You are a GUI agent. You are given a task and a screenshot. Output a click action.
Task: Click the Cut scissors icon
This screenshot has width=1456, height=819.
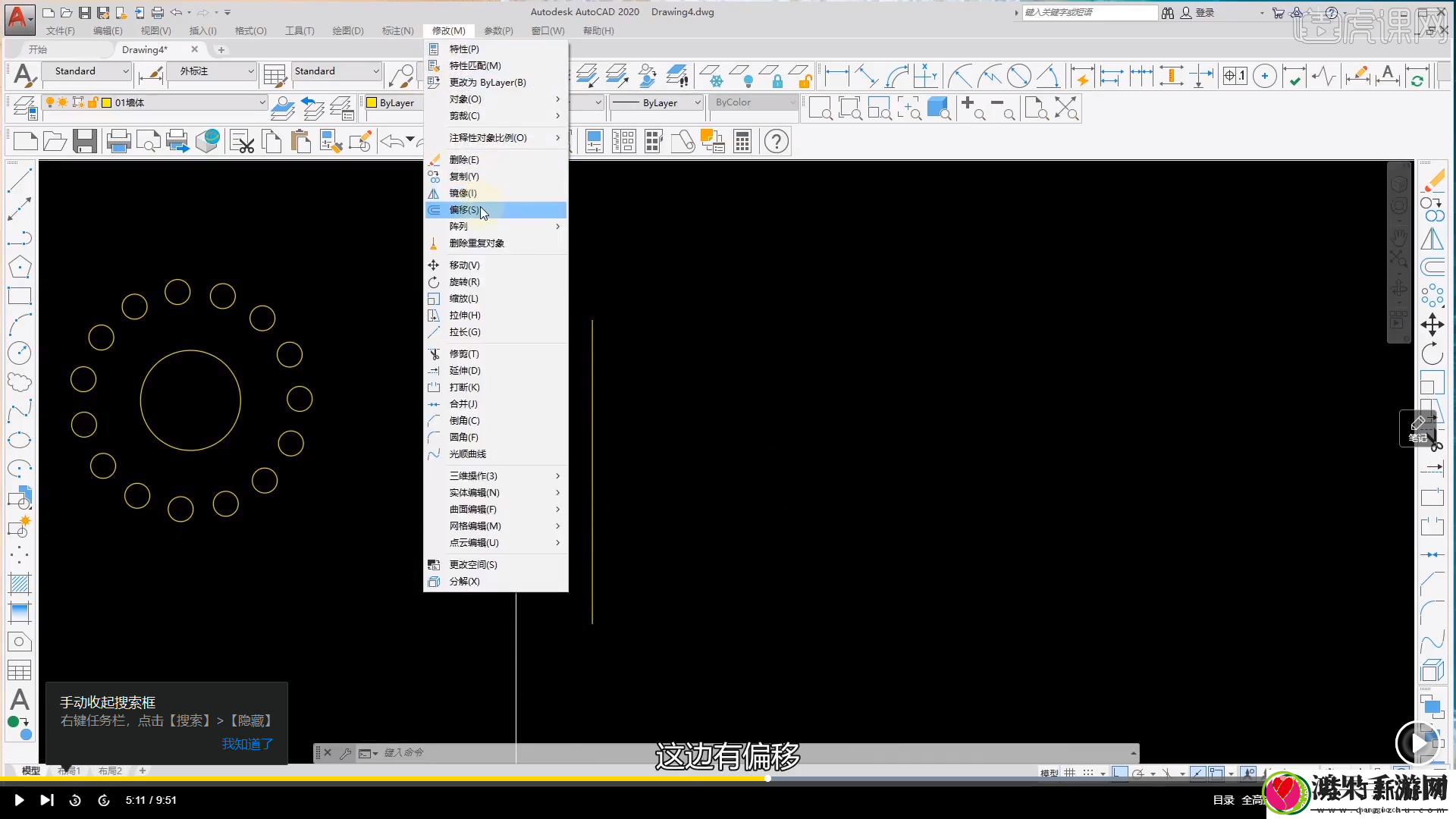pyautogui.click(x=243, y=141)
